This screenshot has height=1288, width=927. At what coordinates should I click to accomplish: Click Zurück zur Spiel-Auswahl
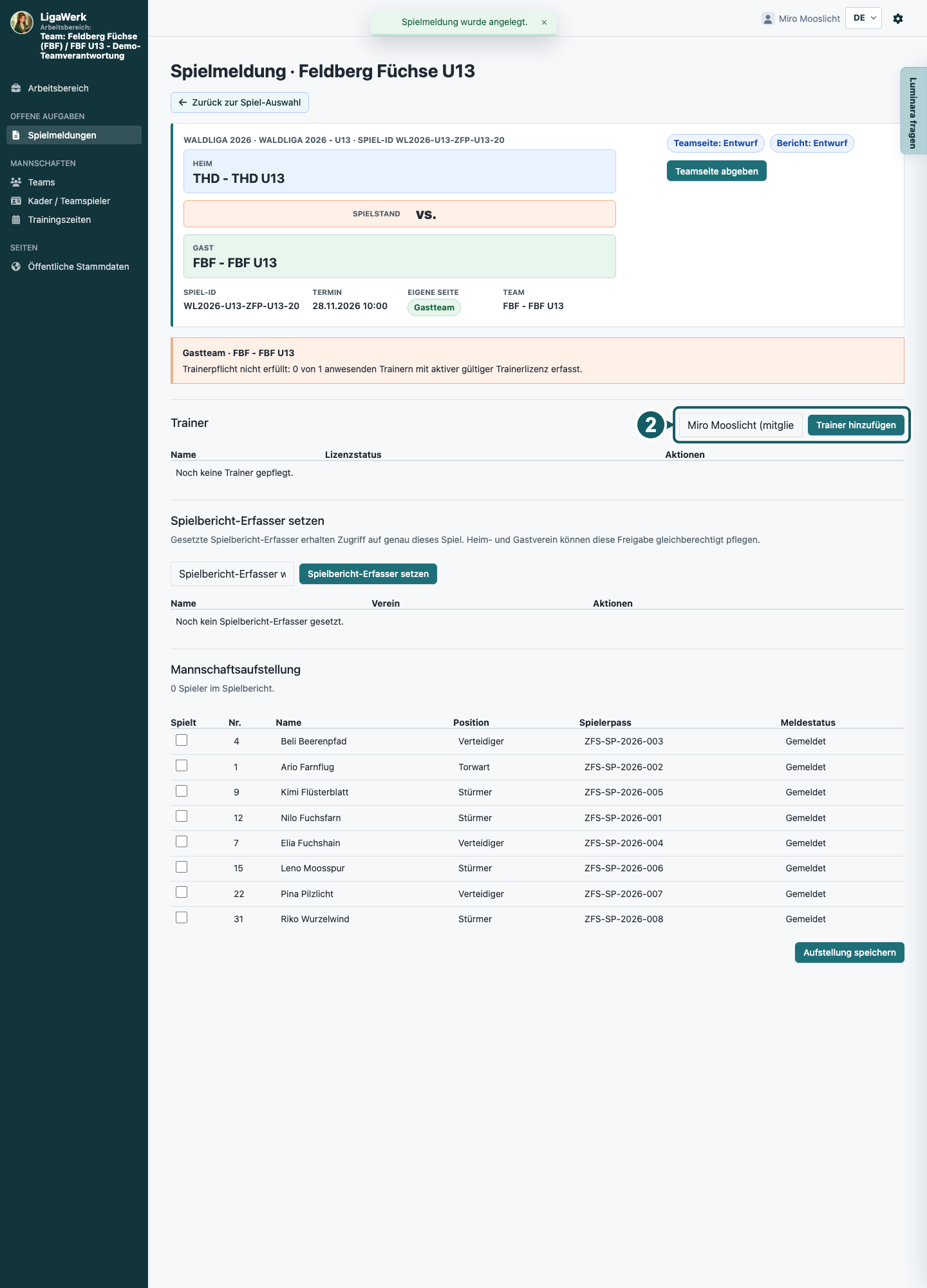pyautogui.click(x=239, y=102)
